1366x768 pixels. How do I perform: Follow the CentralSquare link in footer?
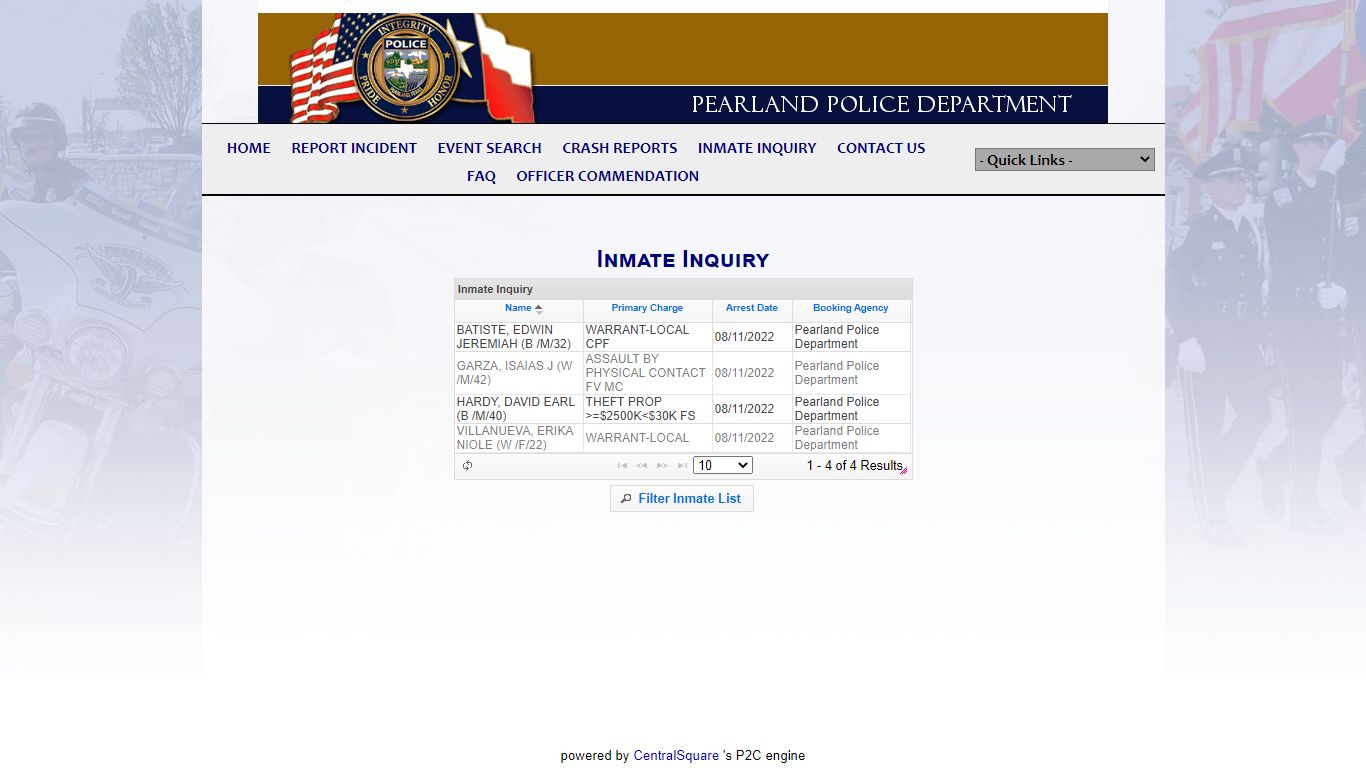(676, 756)
